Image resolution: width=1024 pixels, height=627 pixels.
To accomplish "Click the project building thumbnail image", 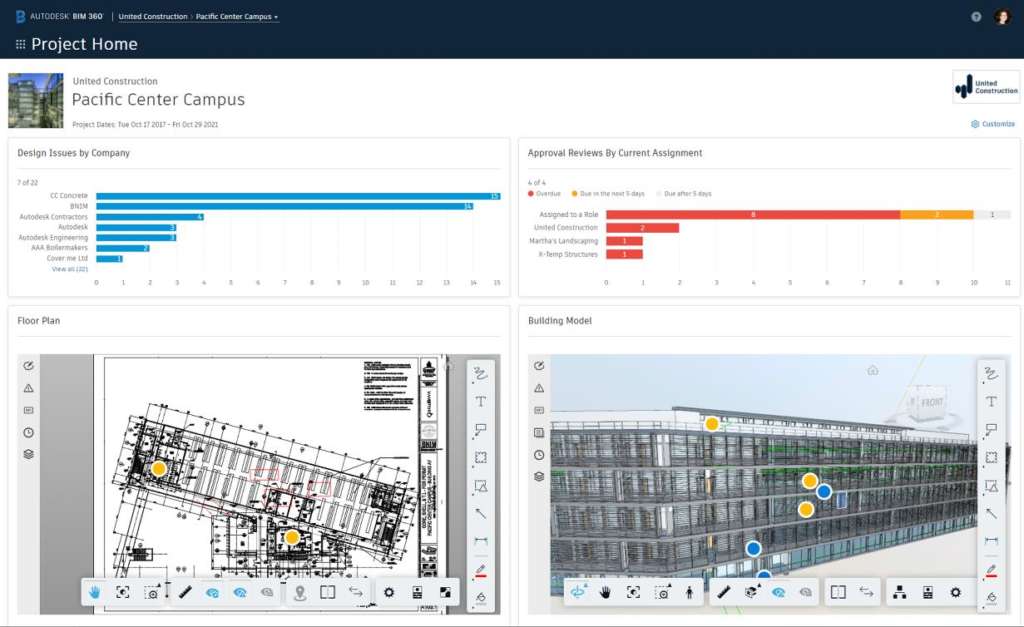I will [x=36, y=101].
